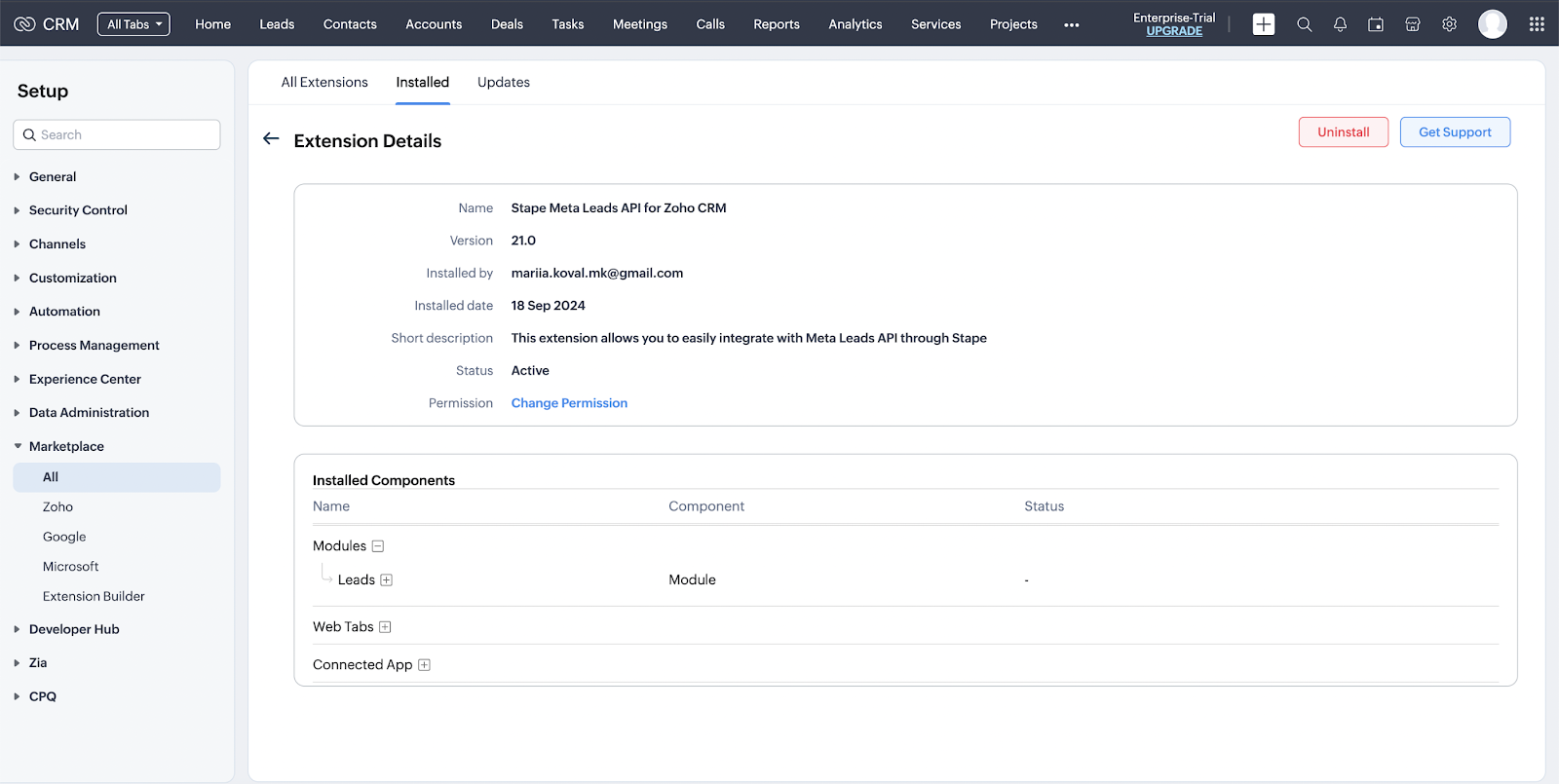Click Change Permission link
This screenshot has height=784, width=1559.
point(569,403)
